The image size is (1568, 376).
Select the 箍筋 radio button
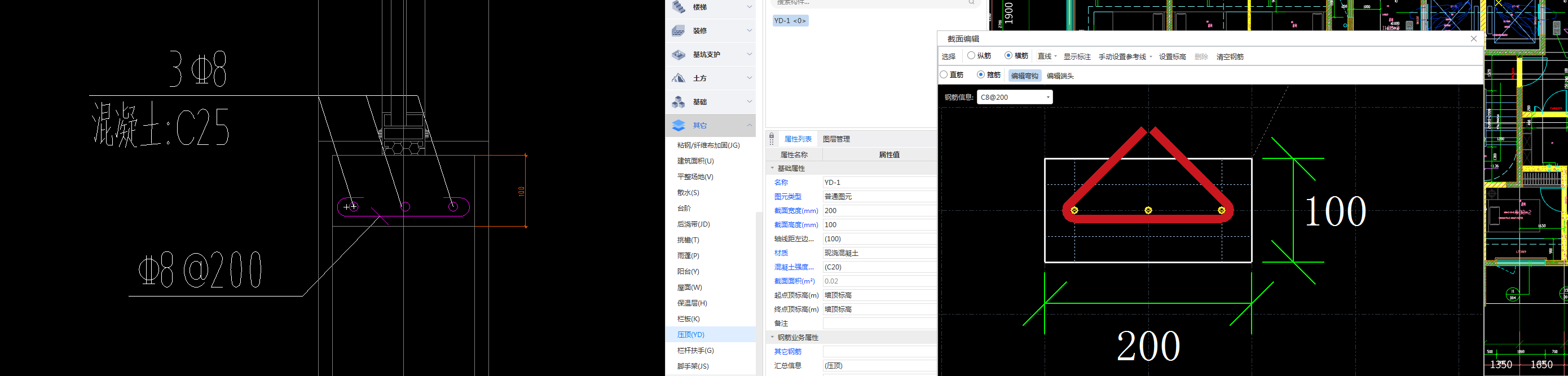(981, 75)
